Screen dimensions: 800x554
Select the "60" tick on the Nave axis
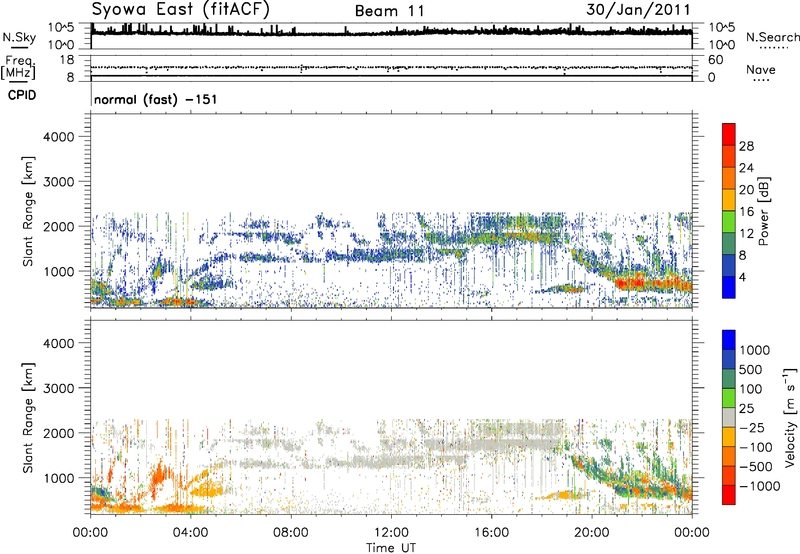[716, 60]
